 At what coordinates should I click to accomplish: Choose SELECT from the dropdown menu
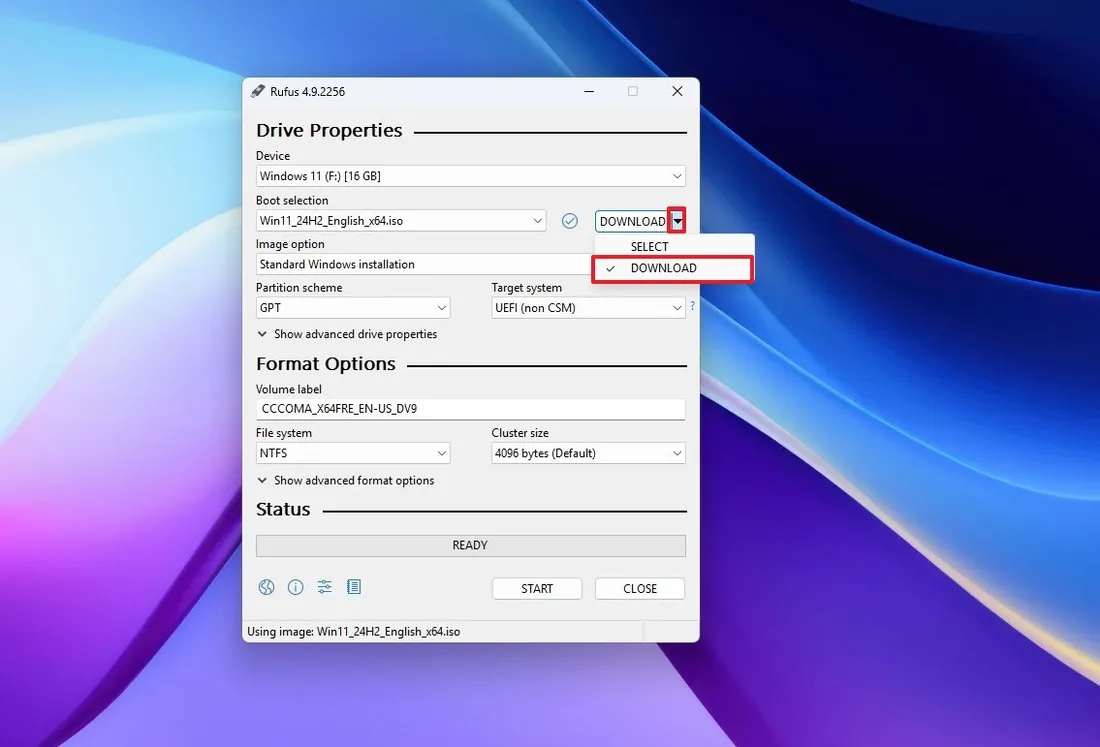coord(674,246)
